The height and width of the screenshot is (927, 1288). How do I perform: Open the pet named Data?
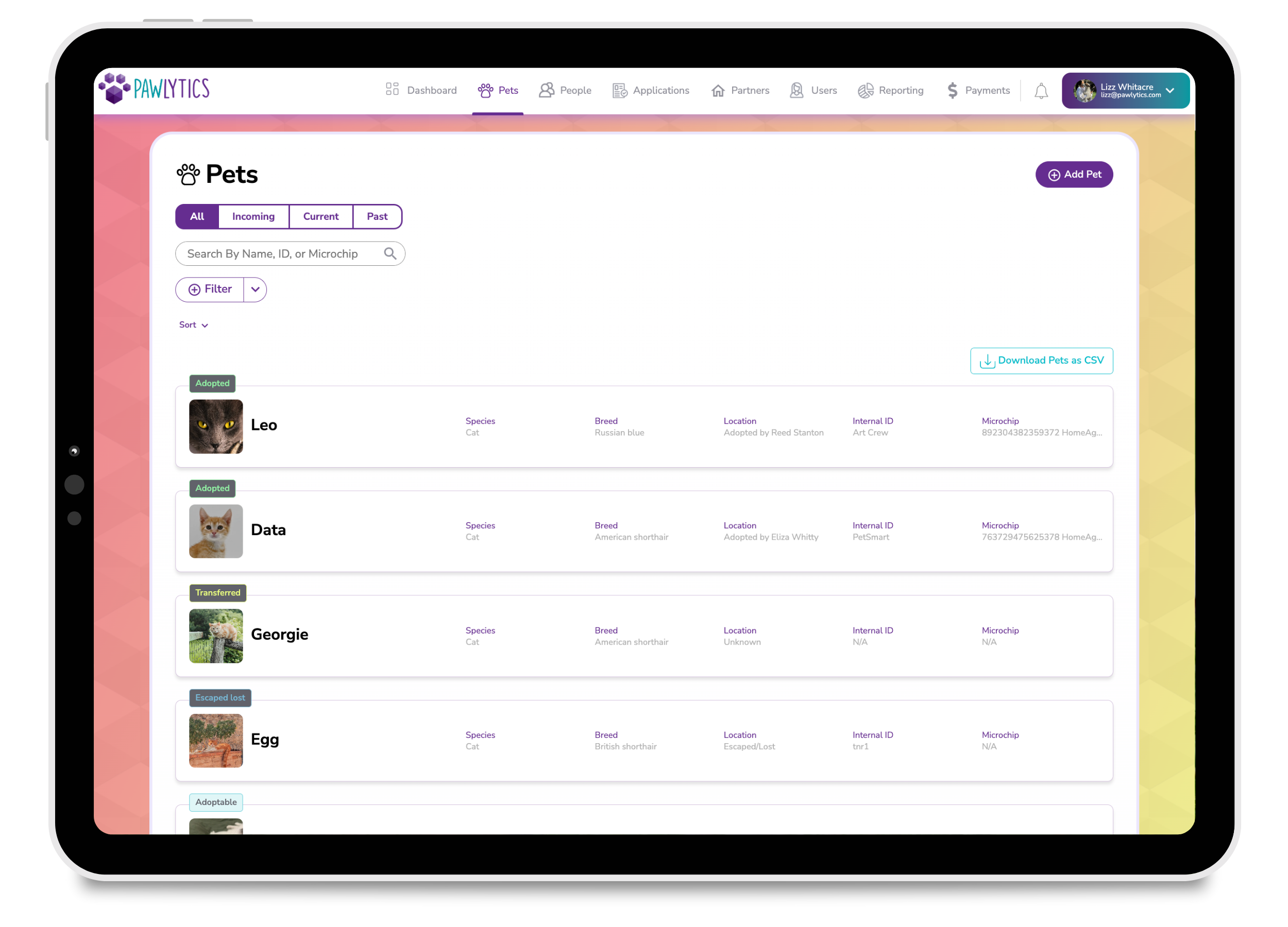click(x=268, y=529)
